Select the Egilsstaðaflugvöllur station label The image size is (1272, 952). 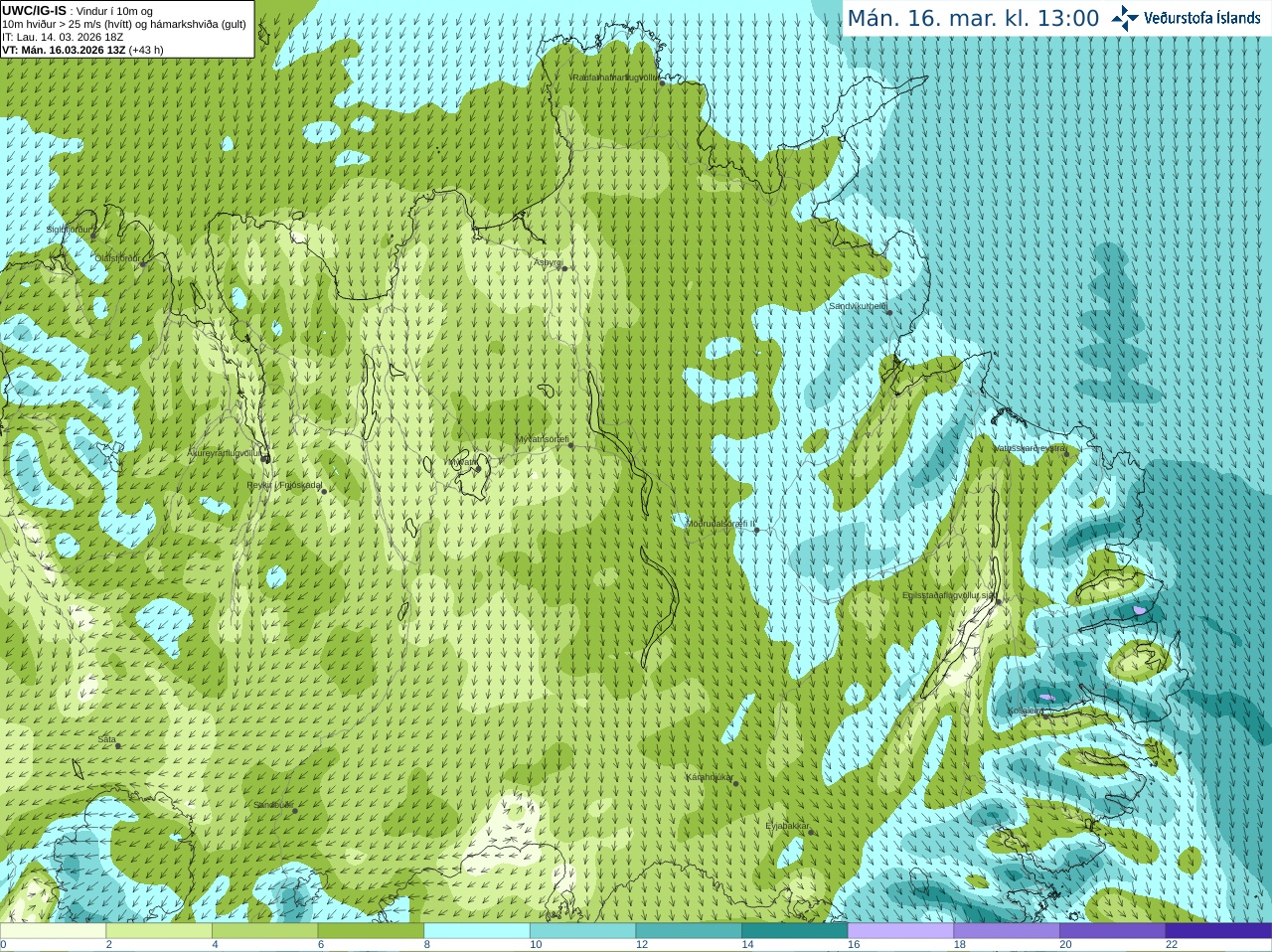(948, 595)
